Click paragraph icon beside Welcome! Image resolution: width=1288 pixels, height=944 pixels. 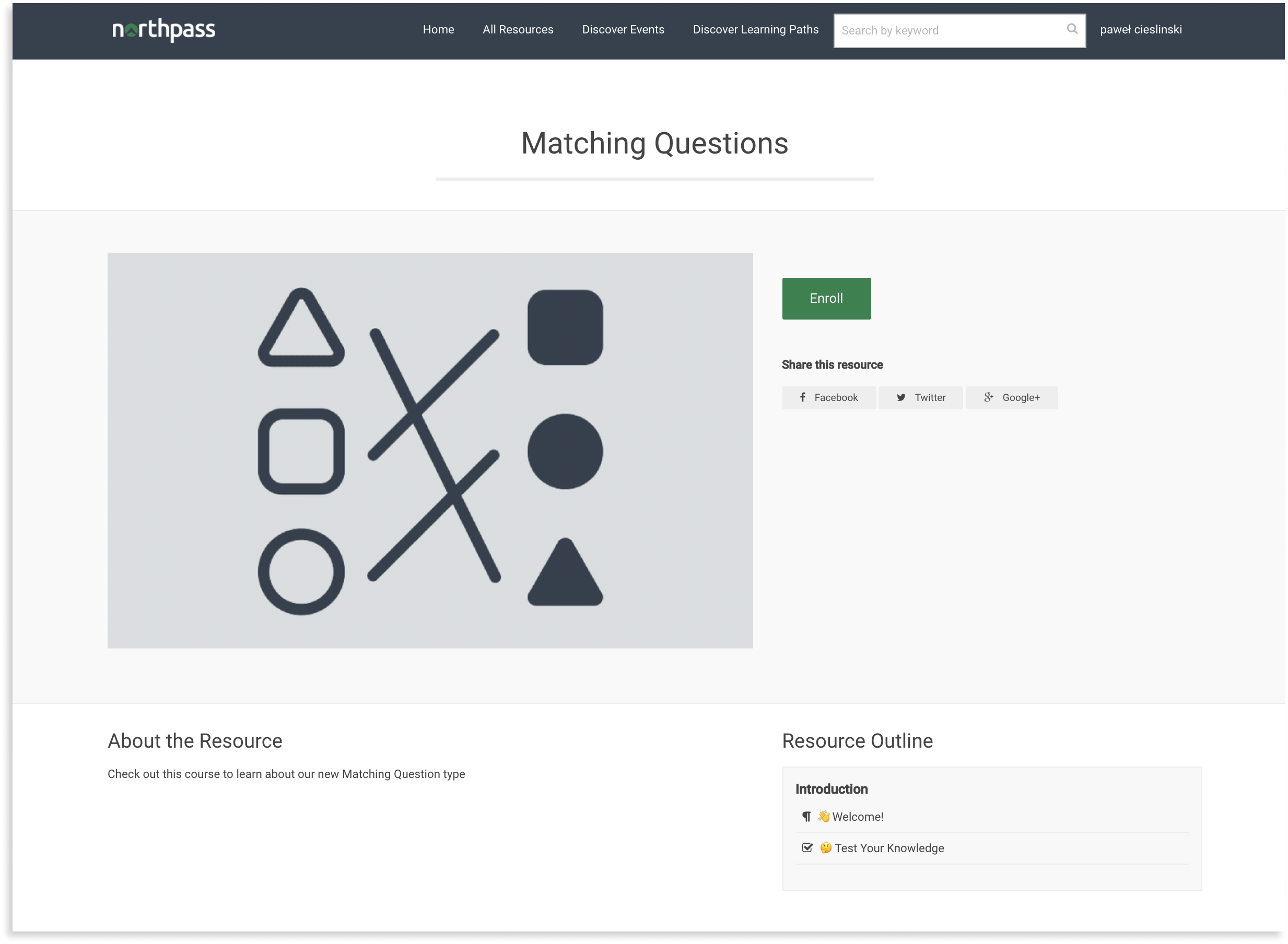[x=806, y=817]
